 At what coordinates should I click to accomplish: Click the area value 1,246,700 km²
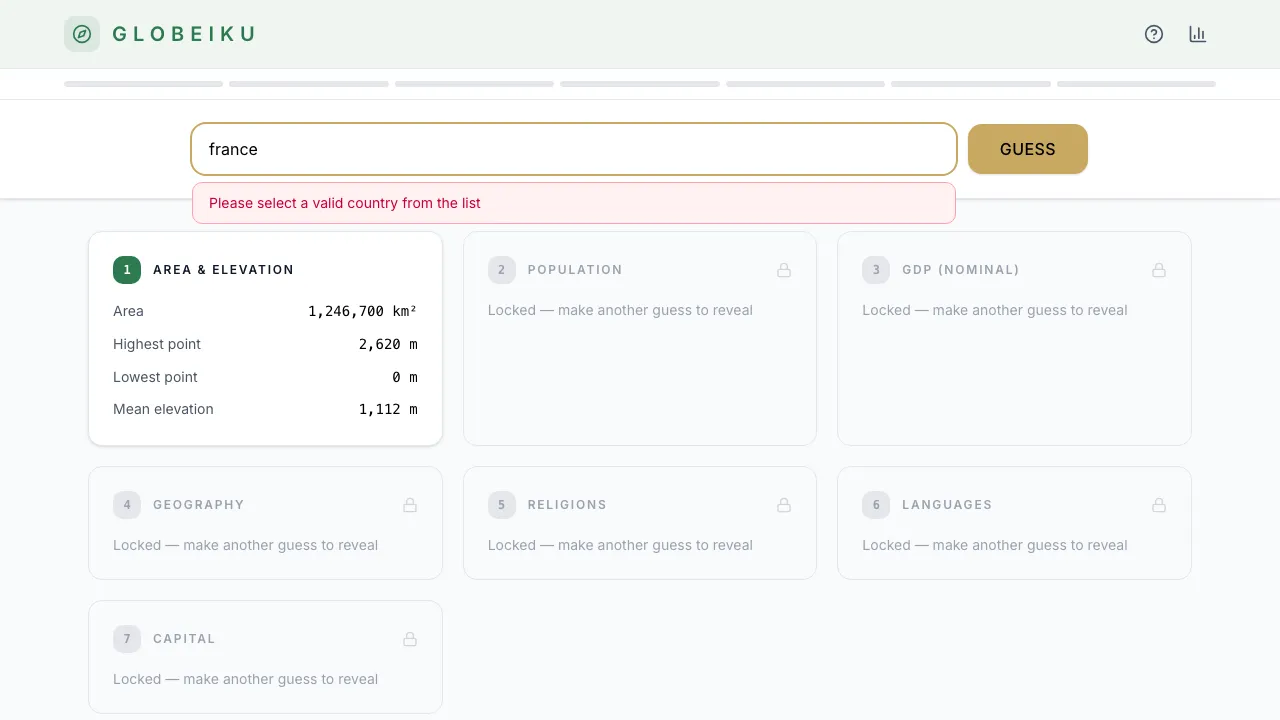click(363, 311)
